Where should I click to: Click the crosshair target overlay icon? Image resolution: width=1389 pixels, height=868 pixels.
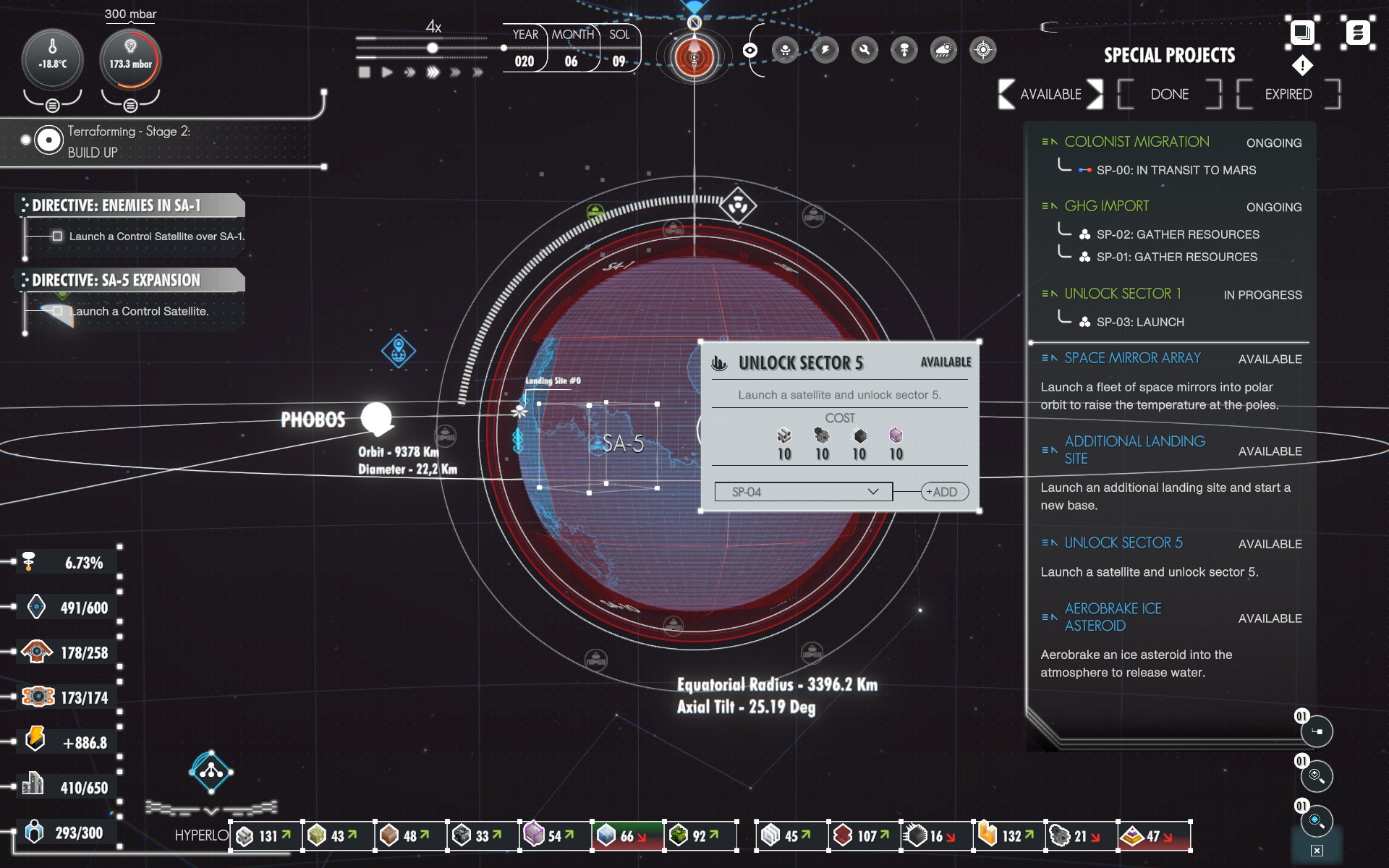coord(982,50)
